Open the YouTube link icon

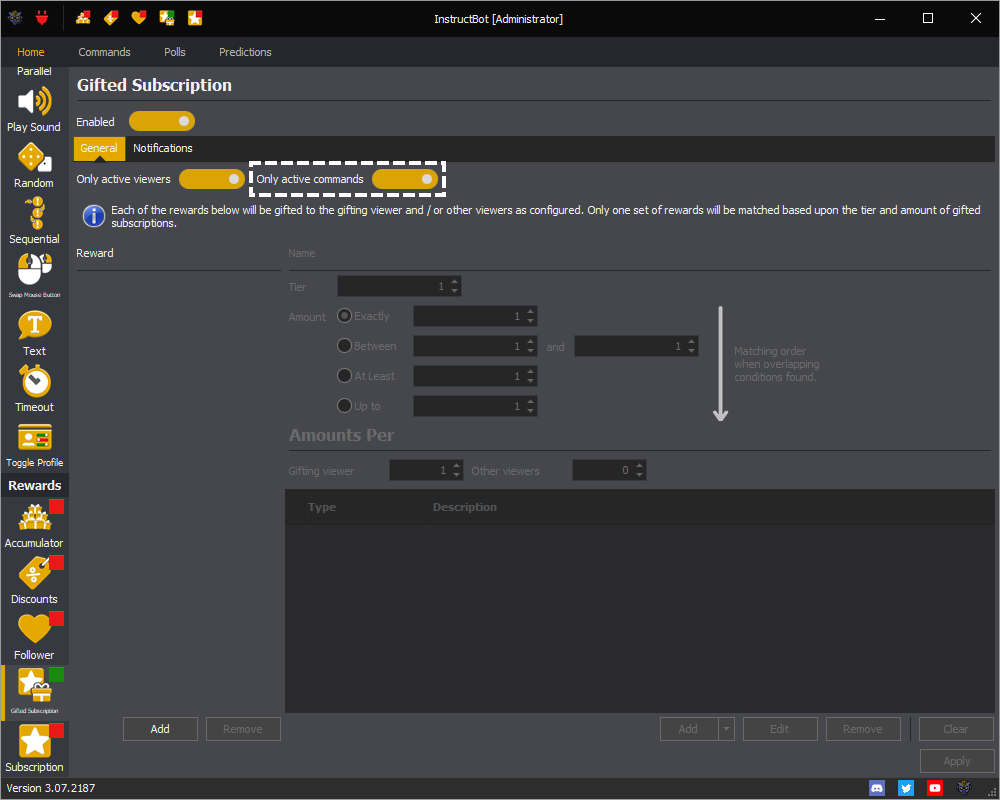pyautogui.click(x=935, y=788)
